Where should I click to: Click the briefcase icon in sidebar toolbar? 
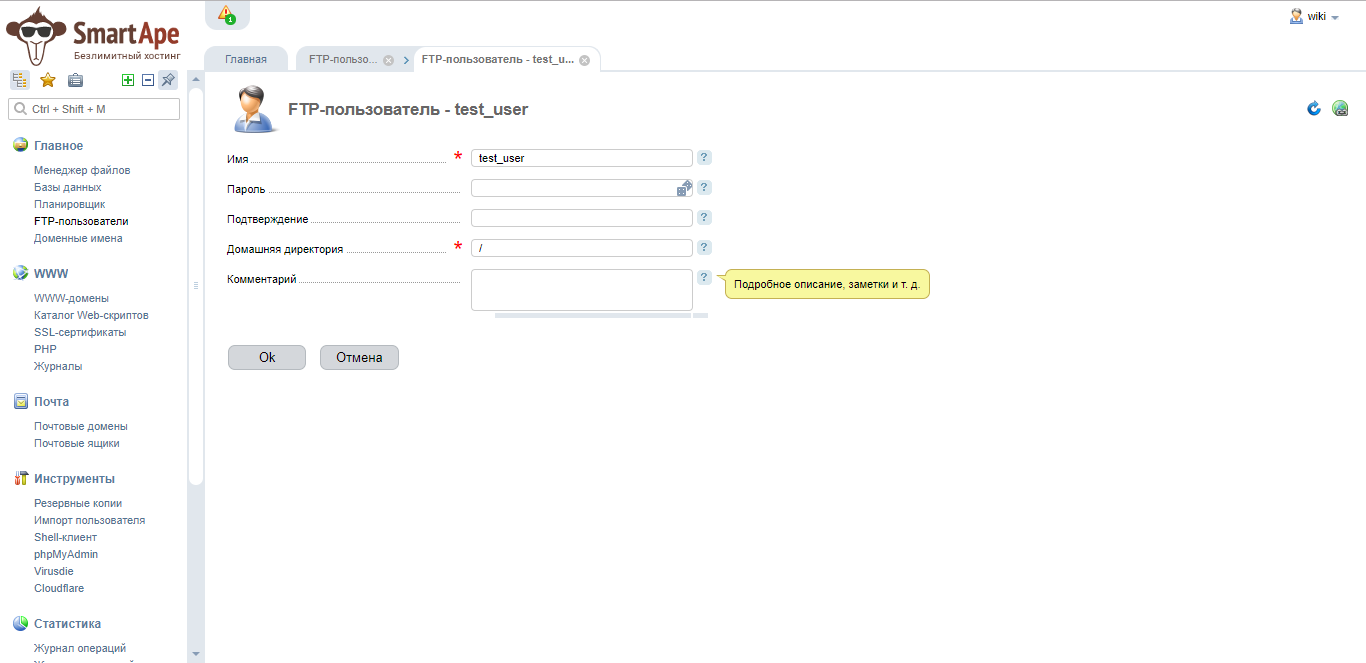pos(75,81)
